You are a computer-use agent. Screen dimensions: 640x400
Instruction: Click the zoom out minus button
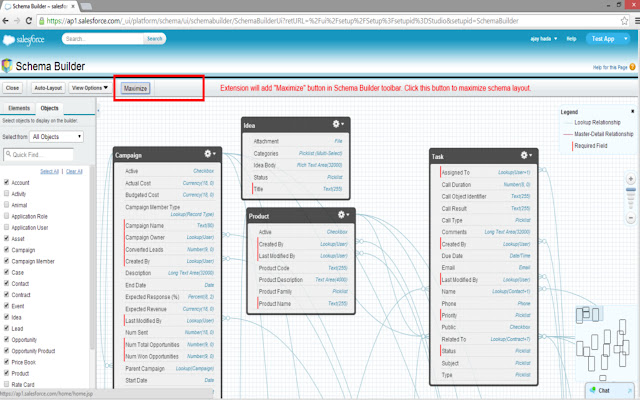pyautogui.click(x=631, y=218)
